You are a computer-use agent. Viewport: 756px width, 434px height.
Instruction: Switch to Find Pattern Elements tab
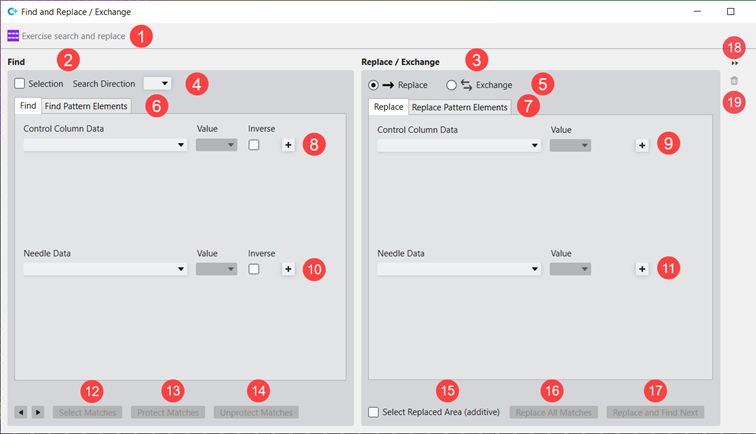(x=86, y=106)
